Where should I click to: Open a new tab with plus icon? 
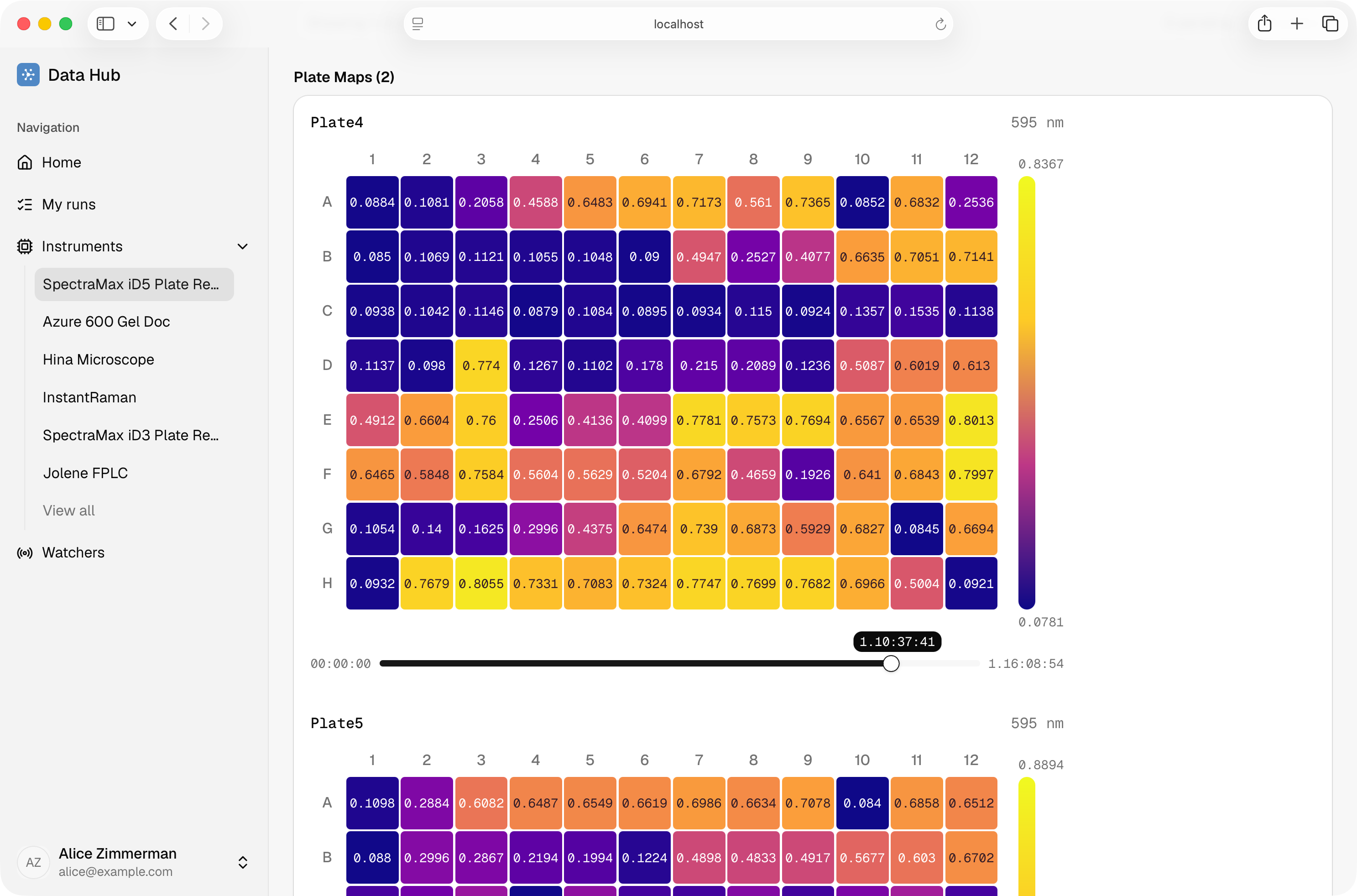pyautogui.click(x=1297, y=23)
